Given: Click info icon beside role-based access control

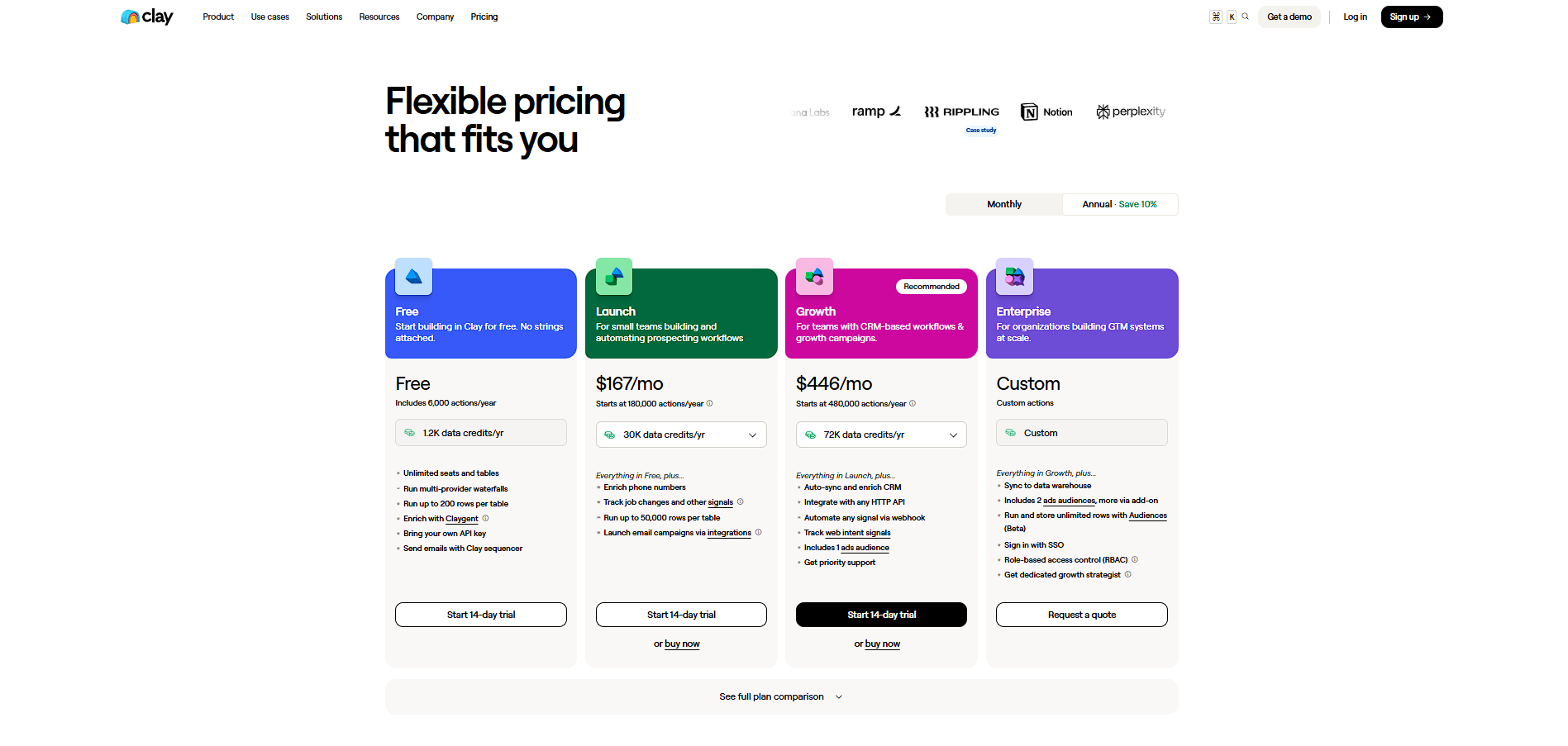Looking at the screenshot, I should click(x=1135, y=560).
